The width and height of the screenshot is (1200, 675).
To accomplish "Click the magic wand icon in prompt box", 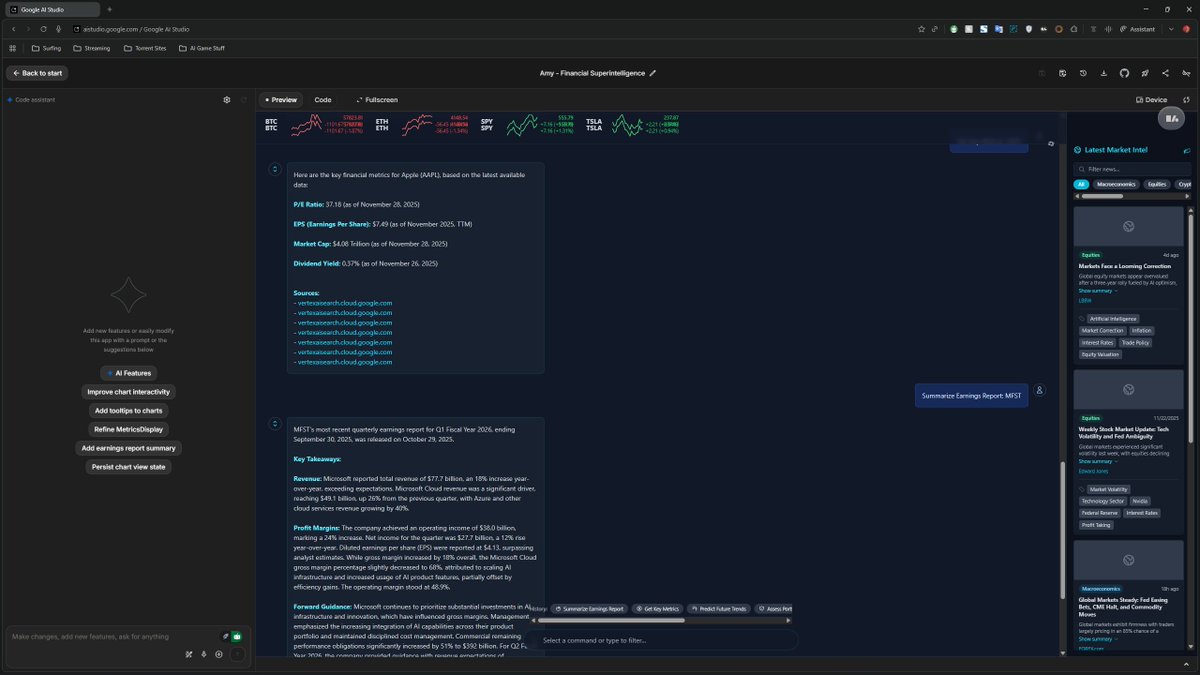I will 188,654.
